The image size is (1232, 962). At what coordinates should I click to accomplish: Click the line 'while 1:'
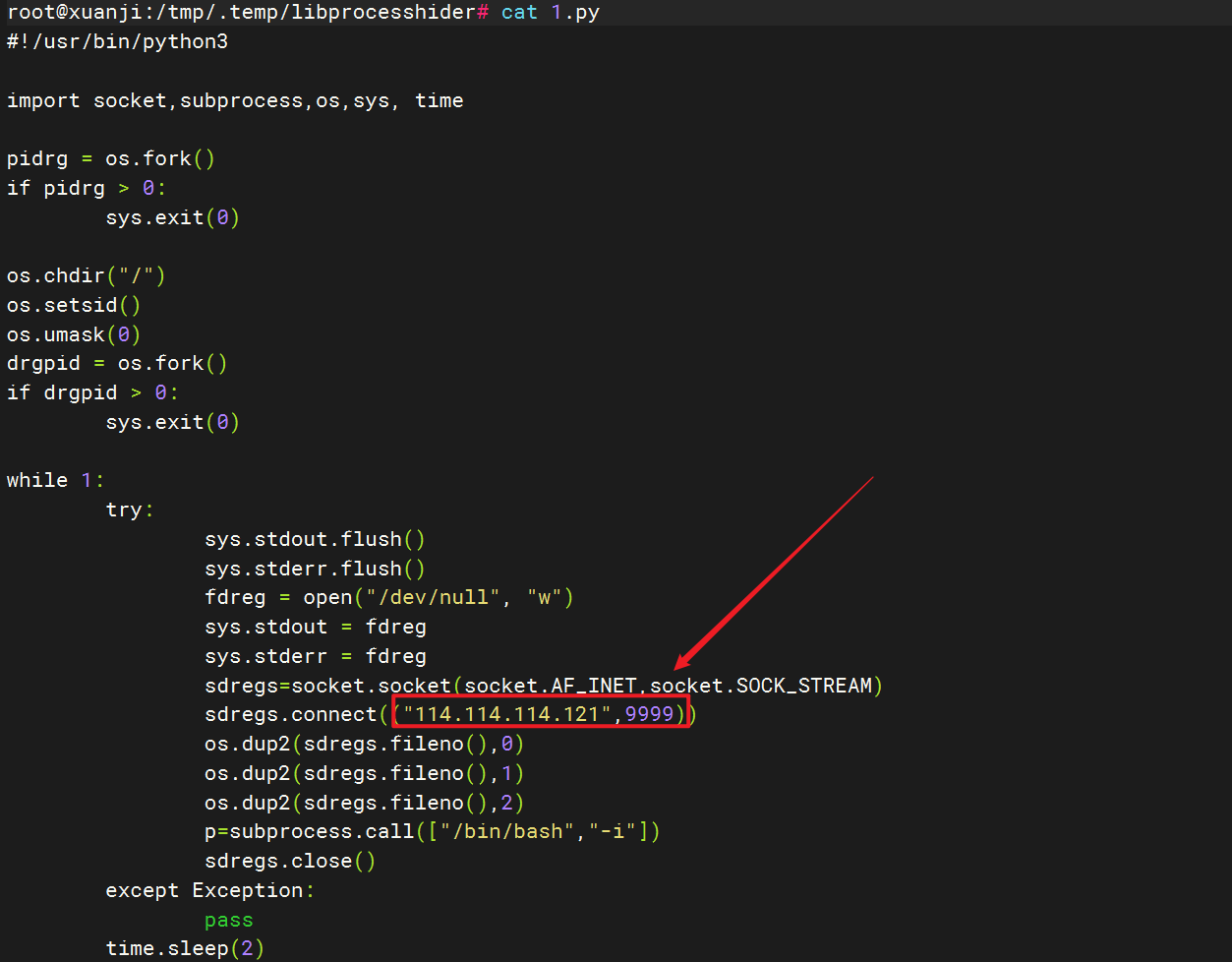(x=55, y=480)
